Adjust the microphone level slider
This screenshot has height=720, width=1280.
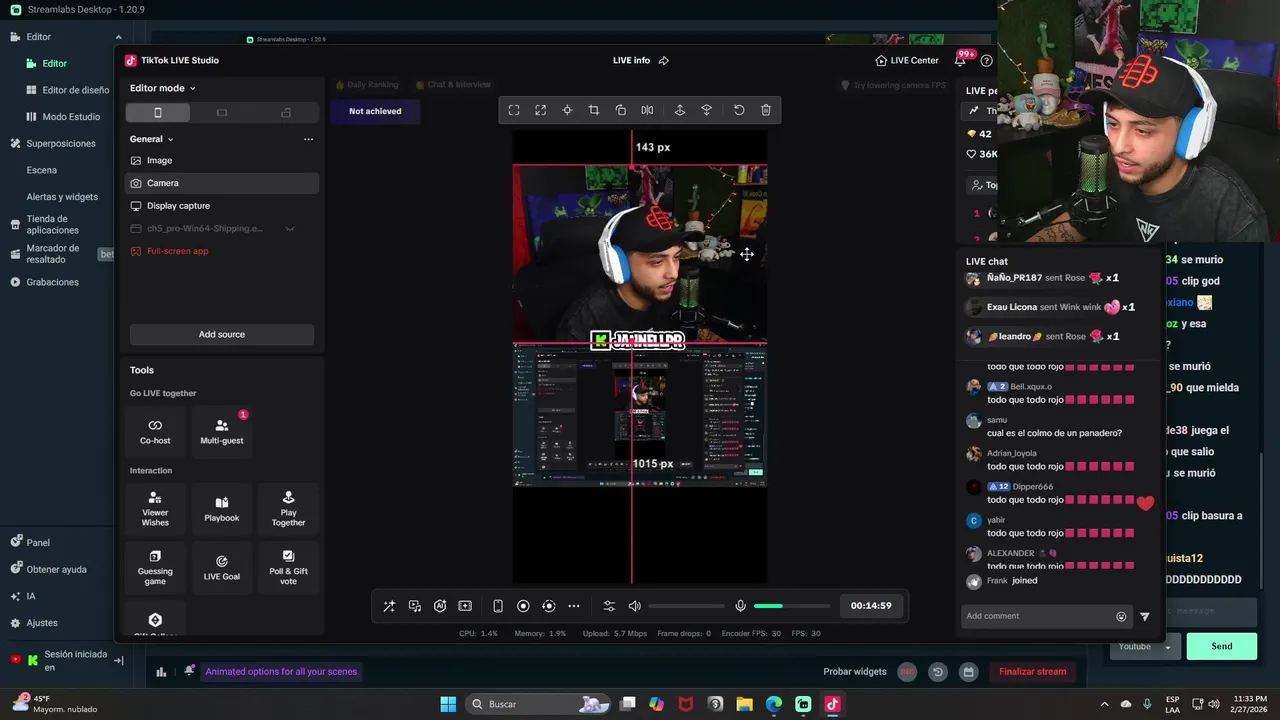[x=792, y=606]
